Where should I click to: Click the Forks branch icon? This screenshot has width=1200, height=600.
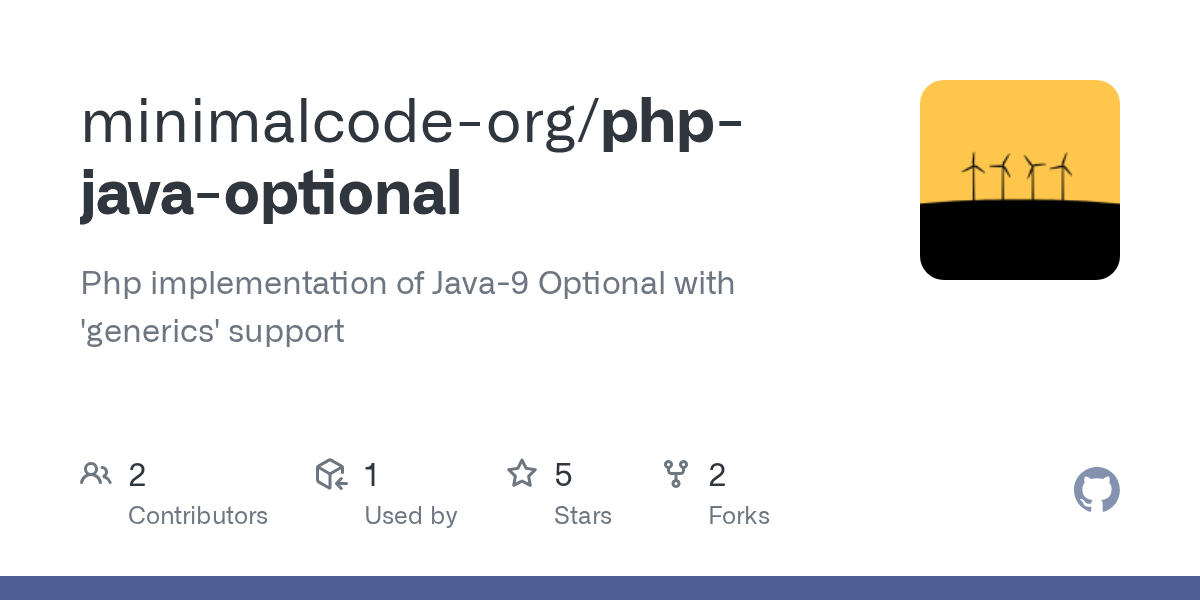tap(676, 474)
